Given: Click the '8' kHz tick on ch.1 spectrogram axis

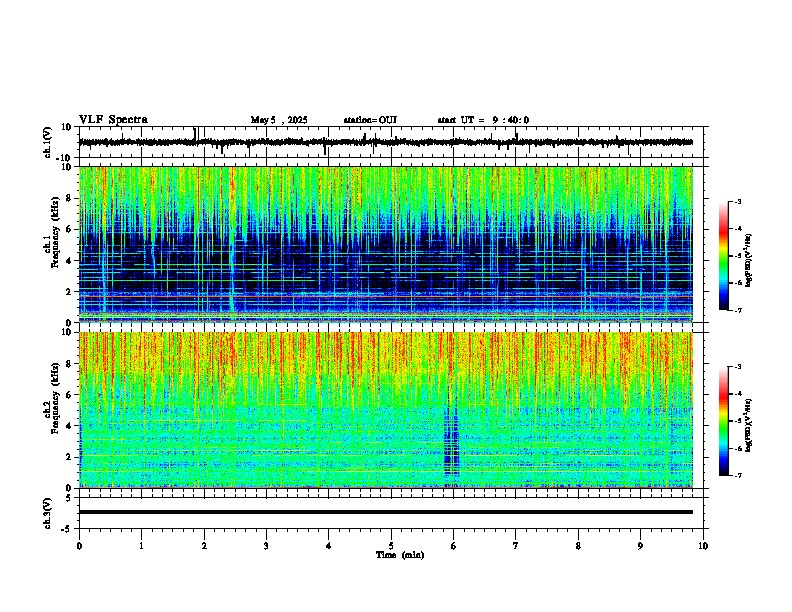Looking at the screenshot, I should (69, 198).
